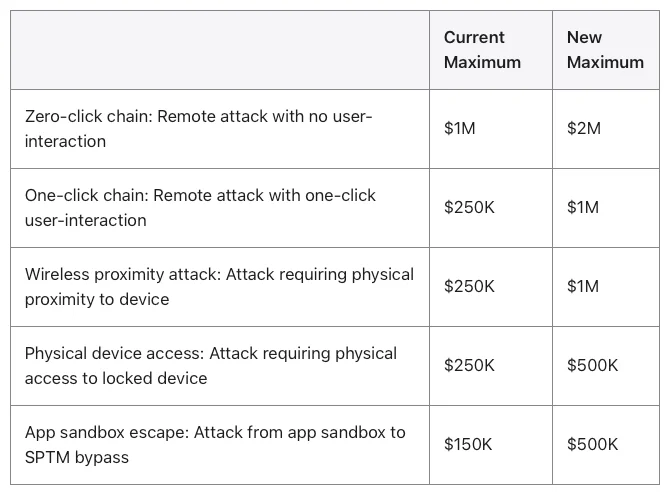670x496 pixels.
Task: Click Physical device access's new $500K value
Action: [x=592, y=366]
